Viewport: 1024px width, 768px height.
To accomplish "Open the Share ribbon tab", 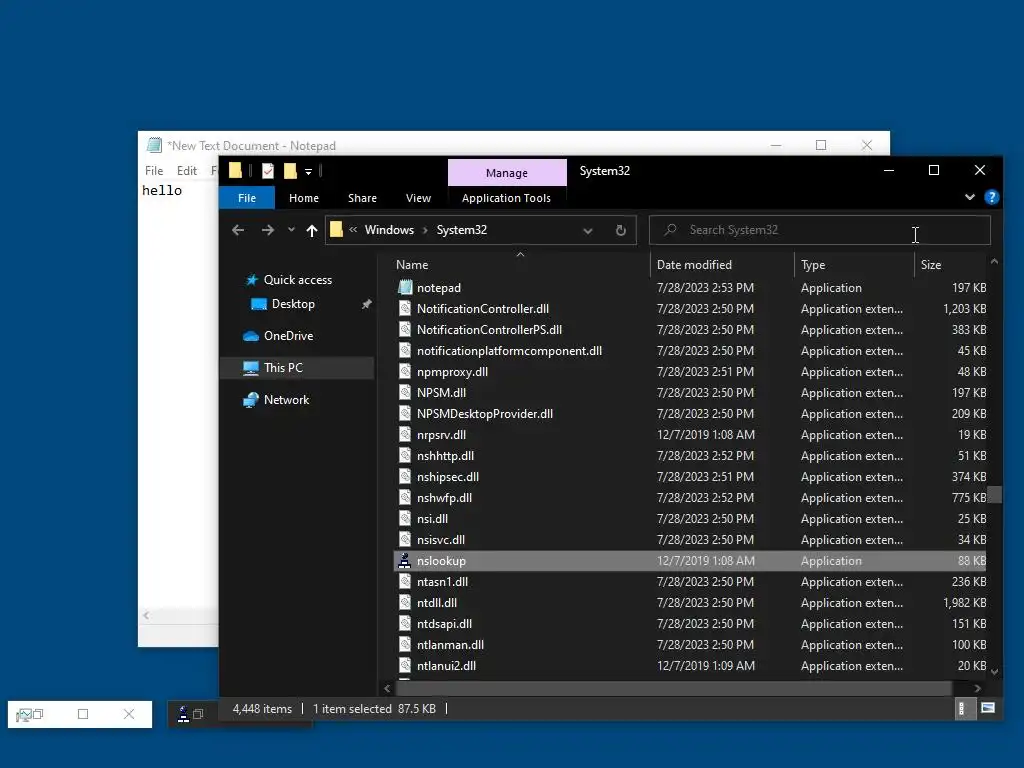I will pos(362,198).
